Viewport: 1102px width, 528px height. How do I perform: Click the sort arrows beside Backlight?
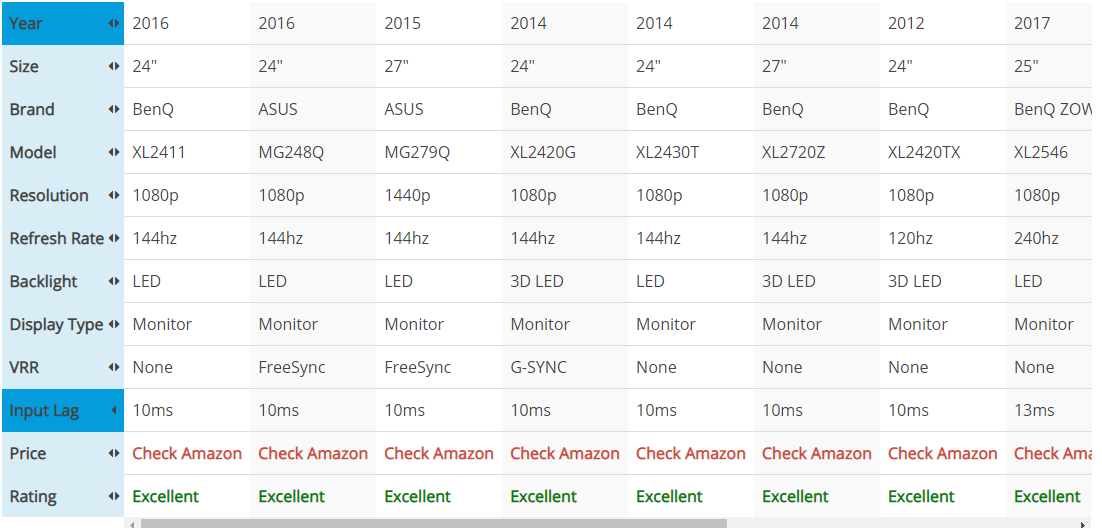click(114, 281)
